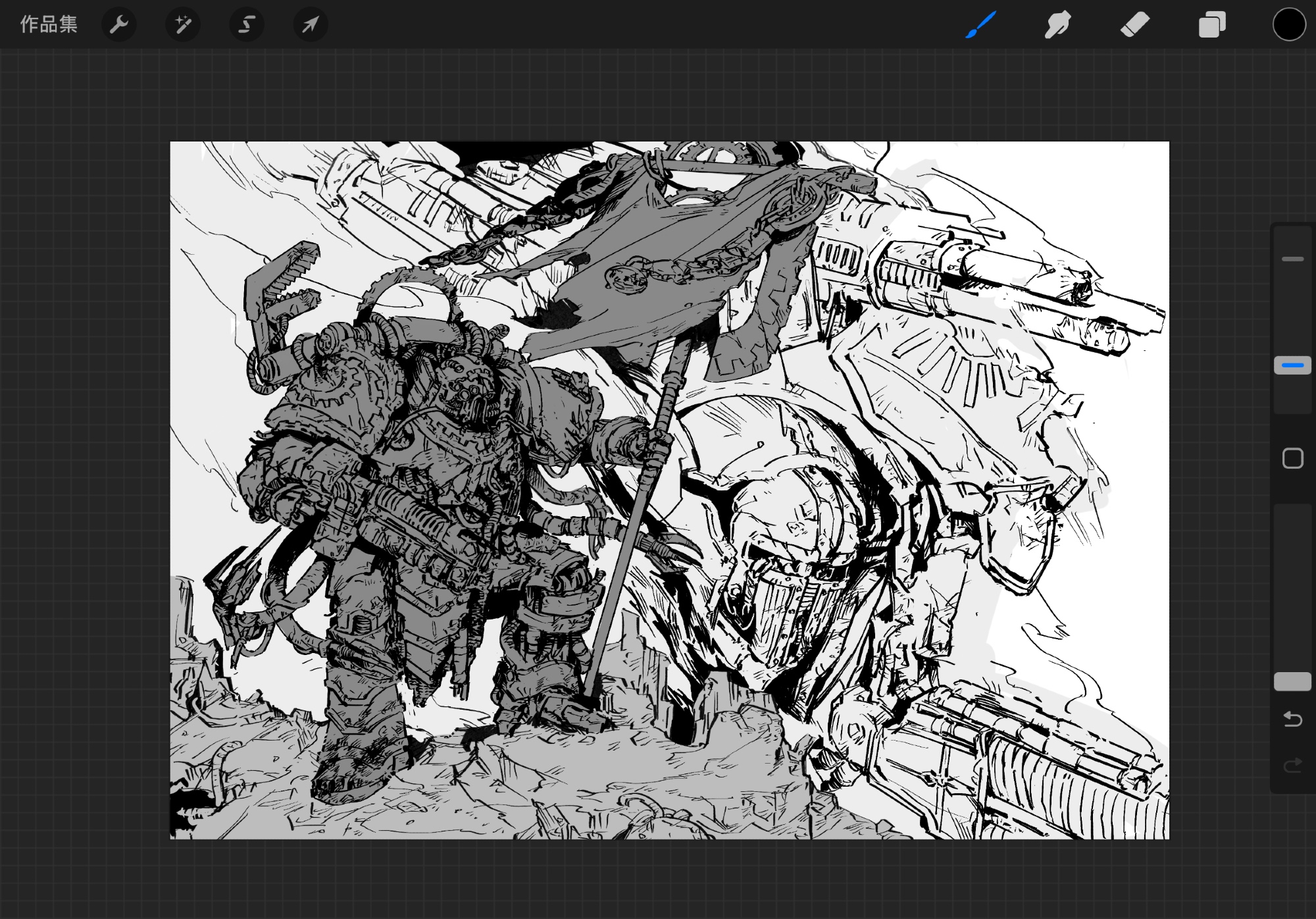Tap the square Modify button in the sidebar
This screenshot has height=919, width=1316.
[x=1292, y=458]
